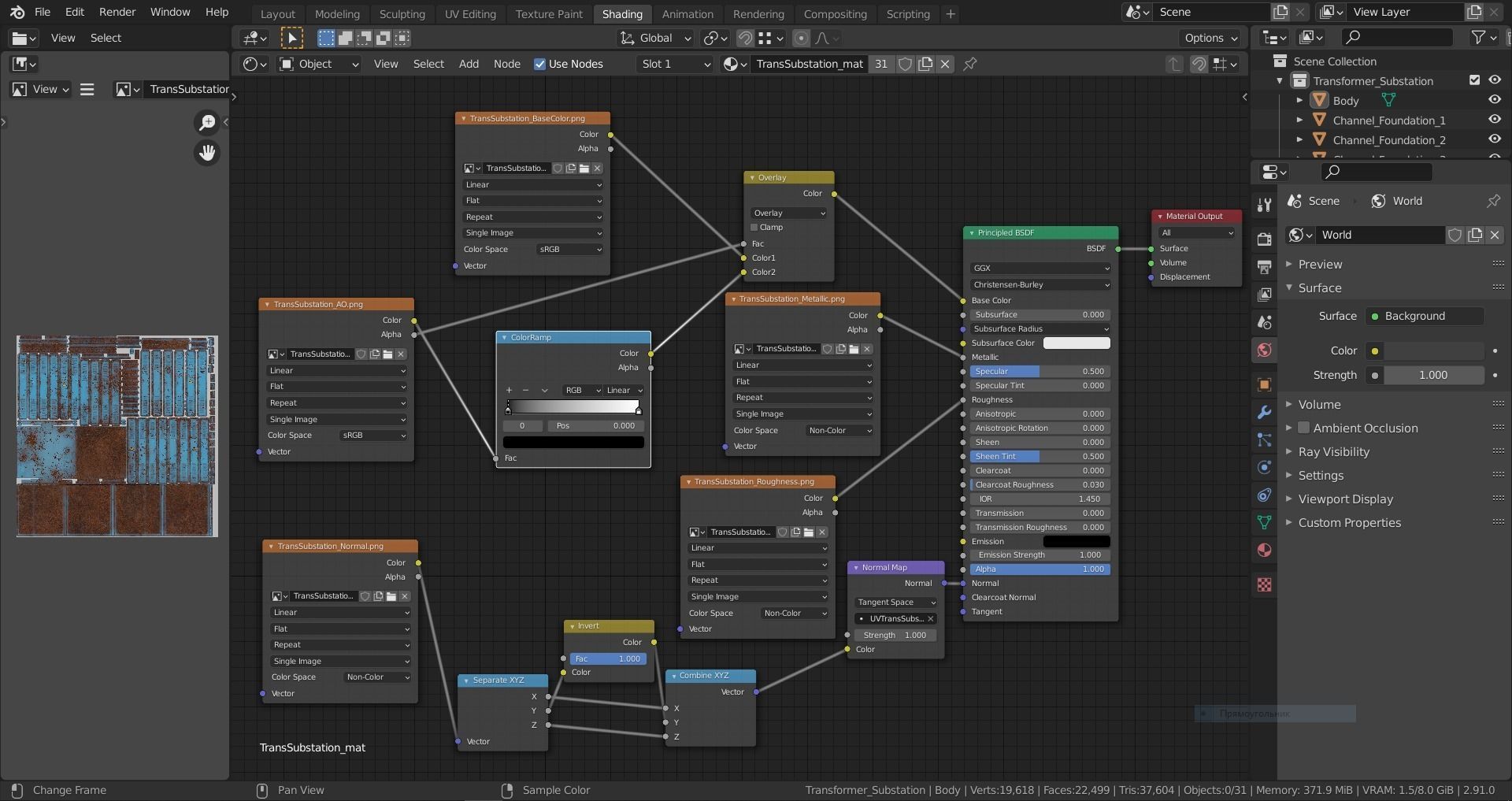Open the Node menu in node editor
This screenshot has width=1512, height=801.
(x=506, y=64)
